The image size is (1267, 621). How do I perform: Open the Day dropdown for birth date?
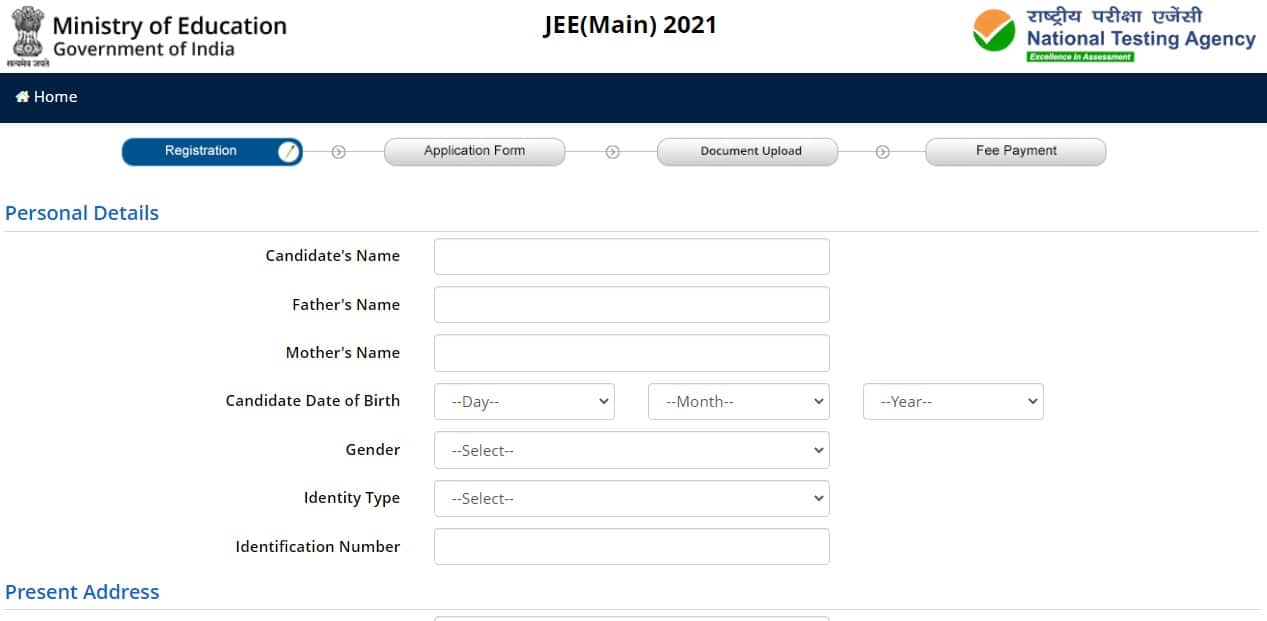point(524,402)
